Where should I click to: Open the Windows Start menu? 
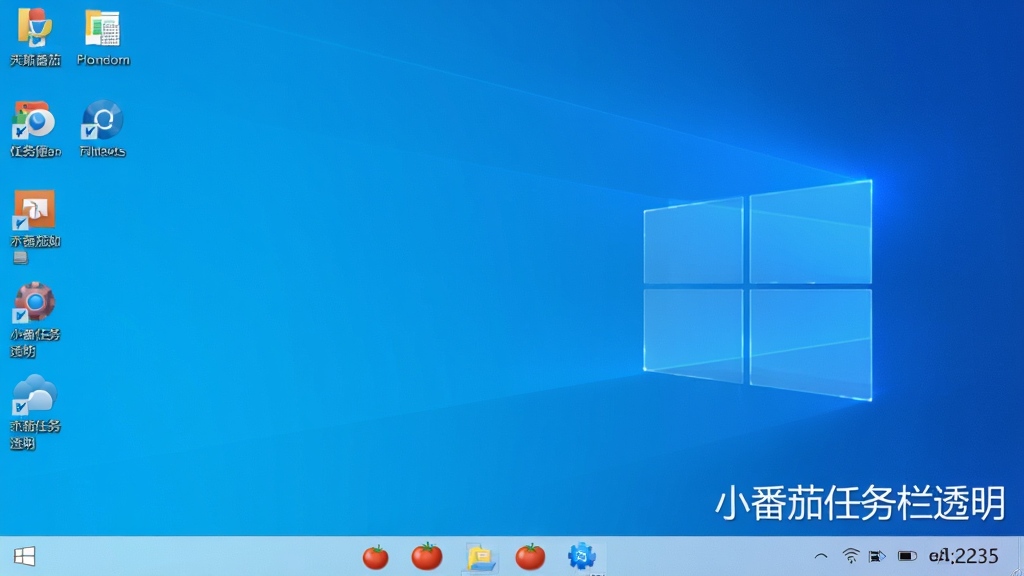point(24,556)
